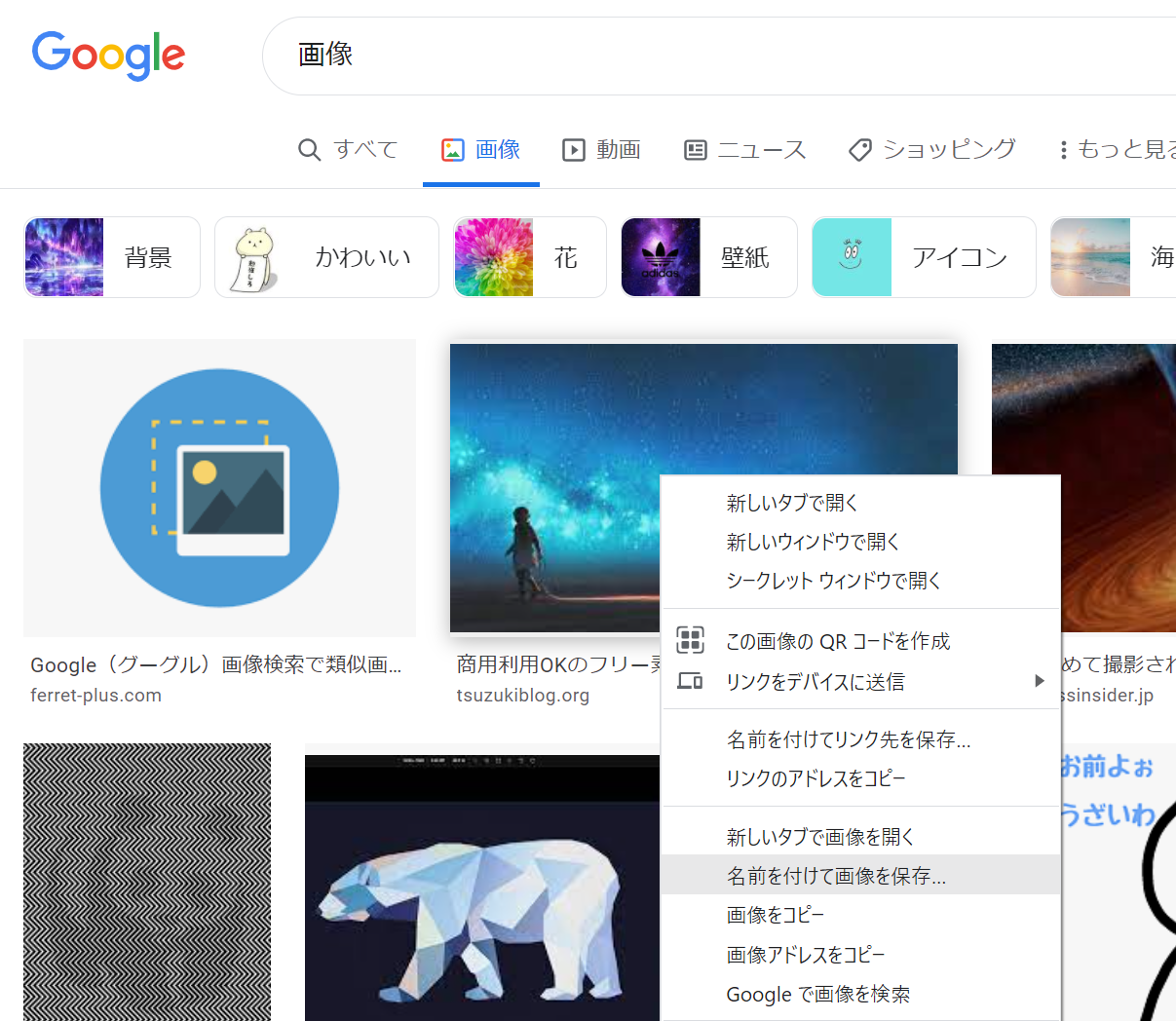Switch to the 動画 tab
This screenshot has height=1021, width=1176.
(601, 149)
